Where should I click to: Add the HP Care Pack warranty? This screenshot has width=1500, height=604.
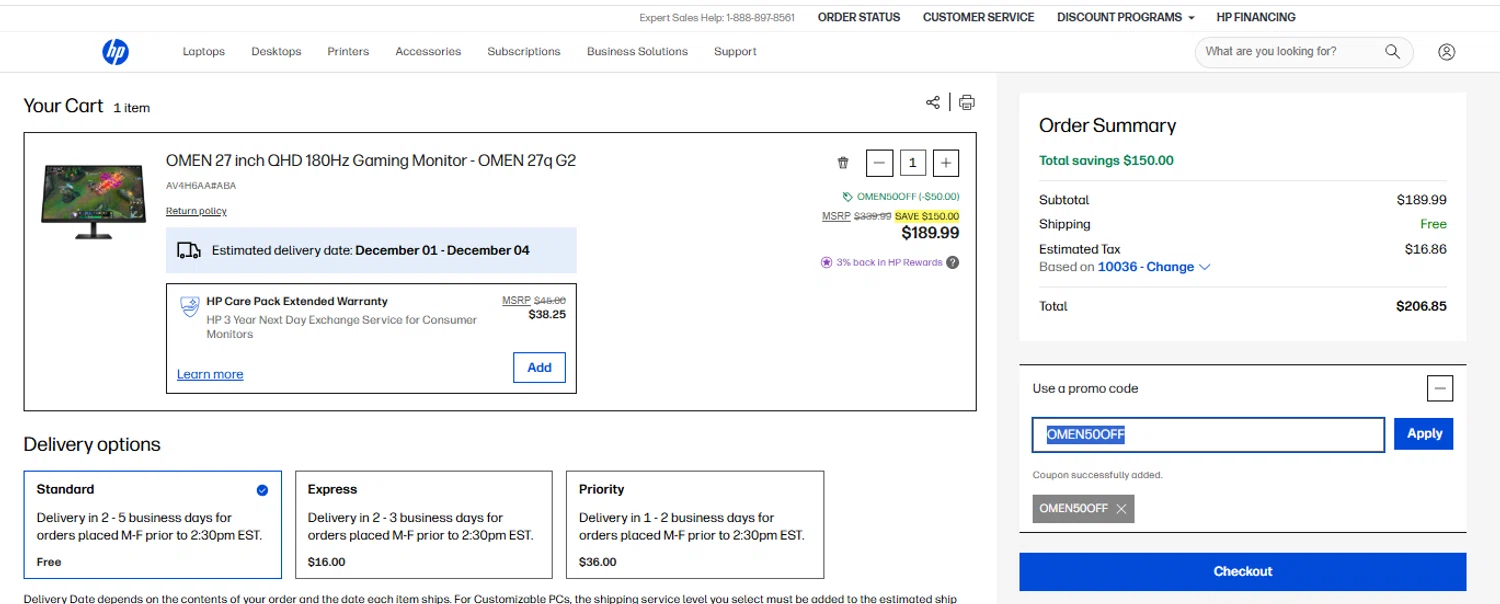pyautogui.click(x=540, y=367)
